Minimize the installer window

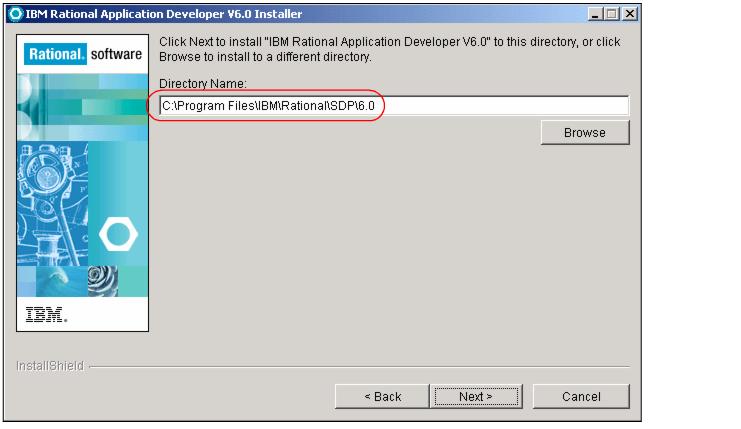pyautogui.click(x=595, y=14)
